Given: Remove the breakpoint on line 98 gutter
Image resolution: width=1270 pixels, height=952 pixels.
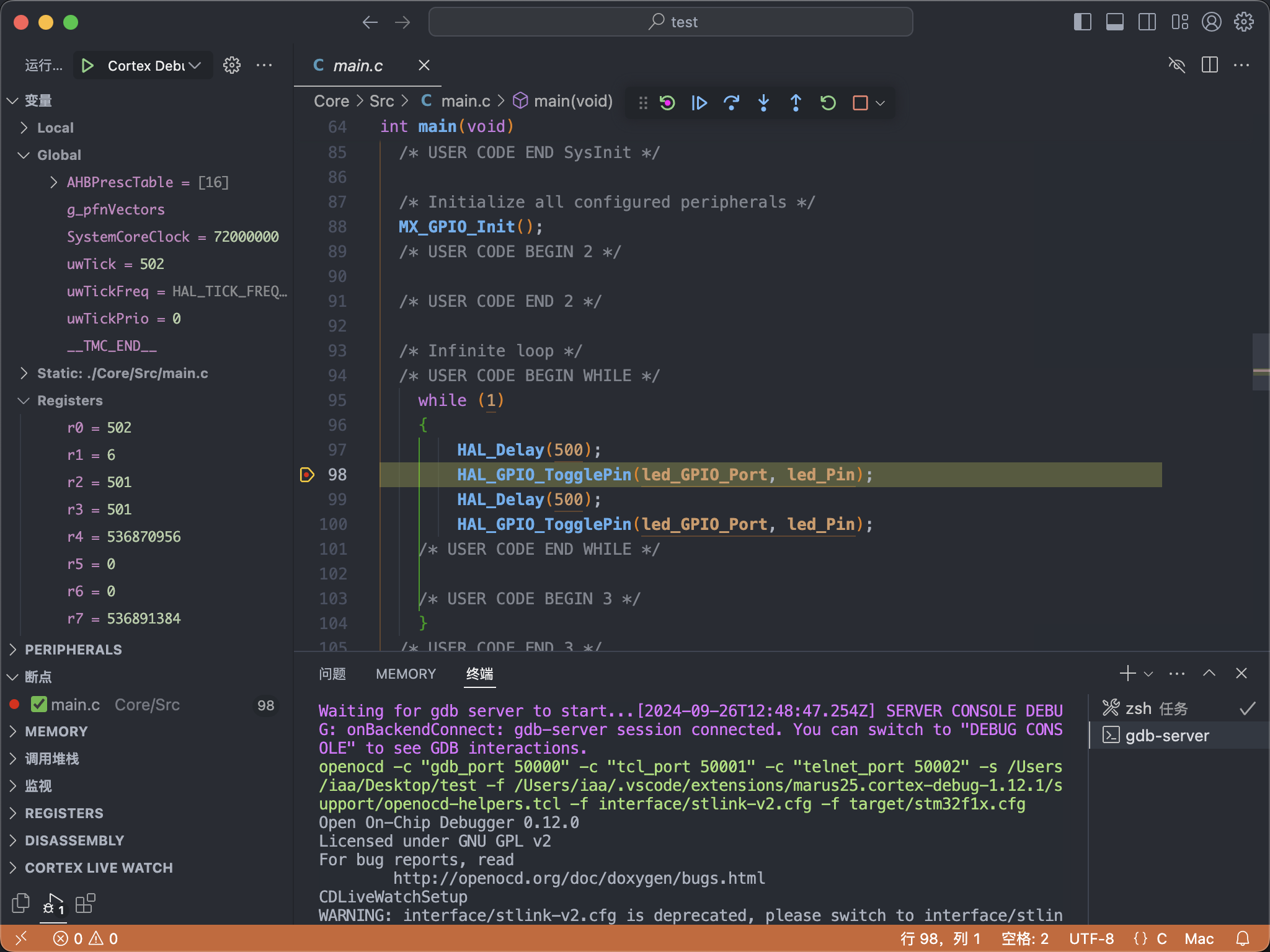Looking at the screenshot, I should pyautogui.click(x=306, y=475).
